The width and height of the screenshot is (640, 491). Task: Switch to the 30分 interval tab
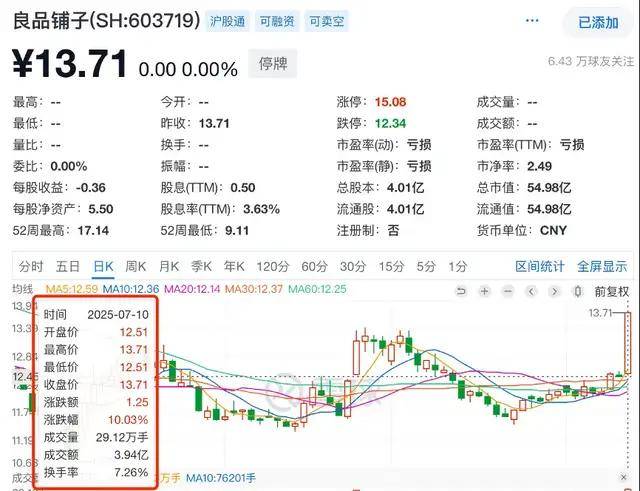[x=353, y=267]
